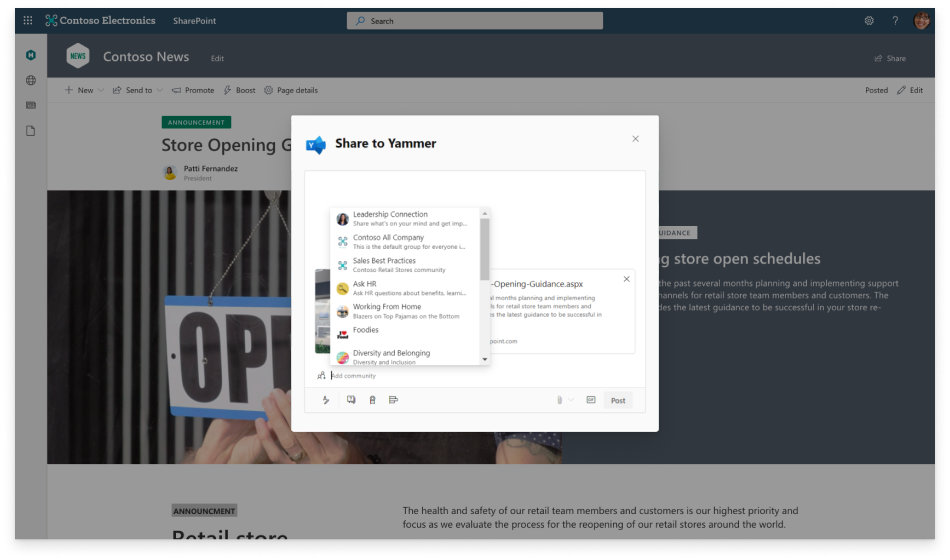Select the poll icon in composer
Image resolution: width=950 pixels, height=560 pixels.
(x=393, y=400)
